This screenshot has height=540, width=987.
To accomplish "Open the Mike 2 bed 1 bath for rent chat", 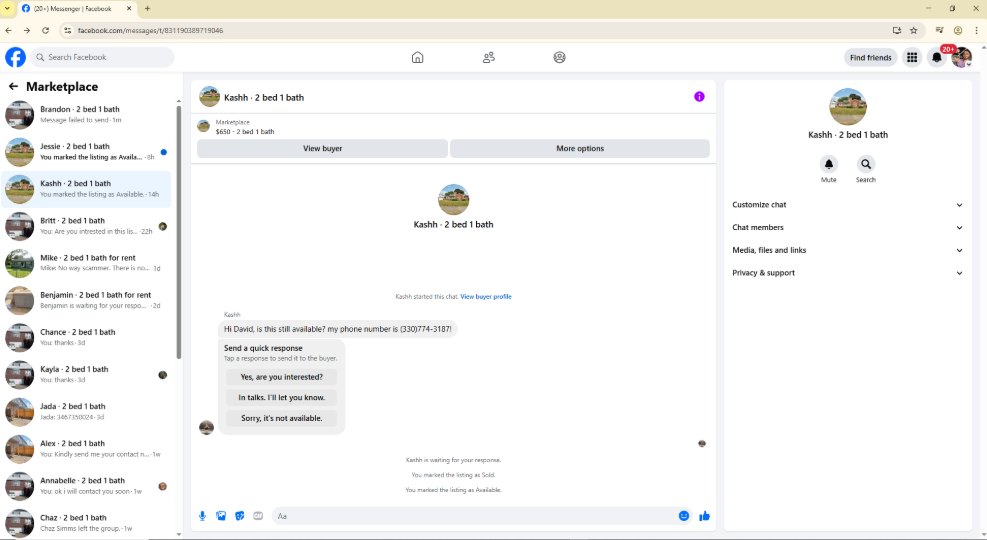I will (86, 263).
